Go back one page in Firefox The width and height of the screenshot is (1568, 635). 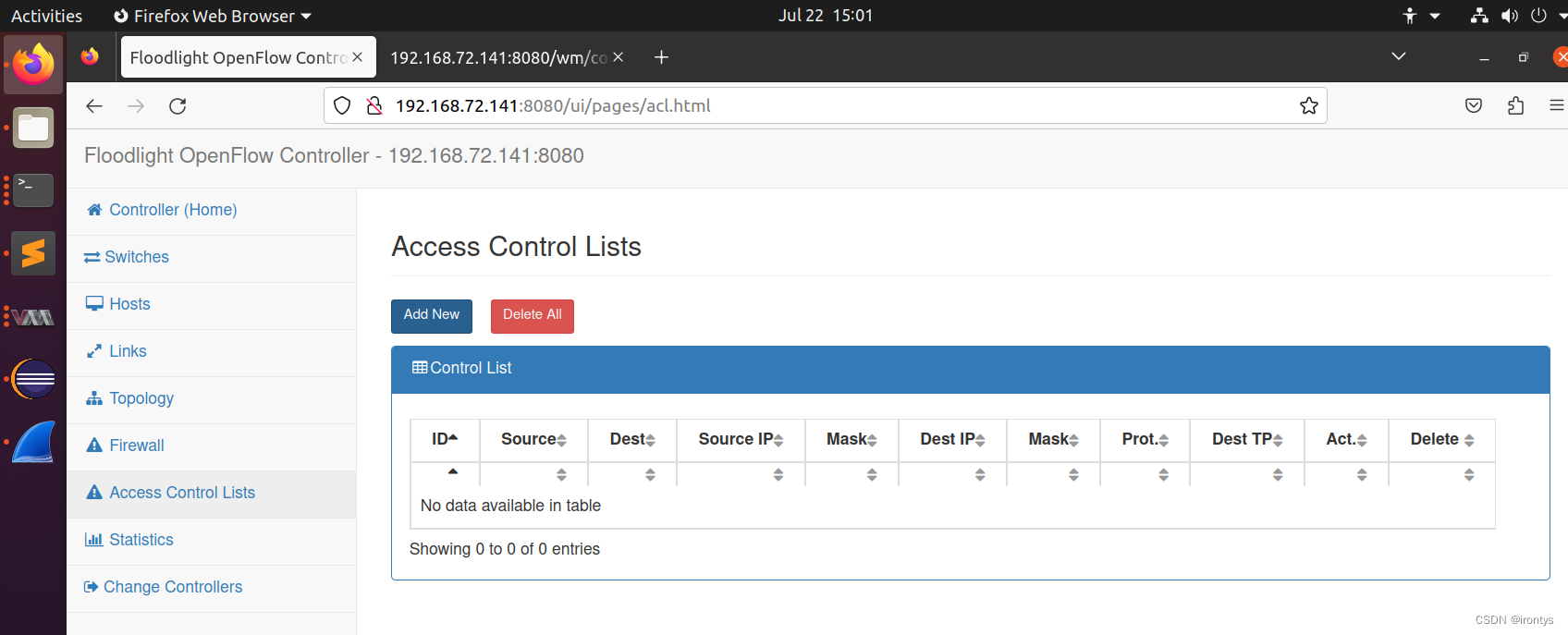pos(94,105)
